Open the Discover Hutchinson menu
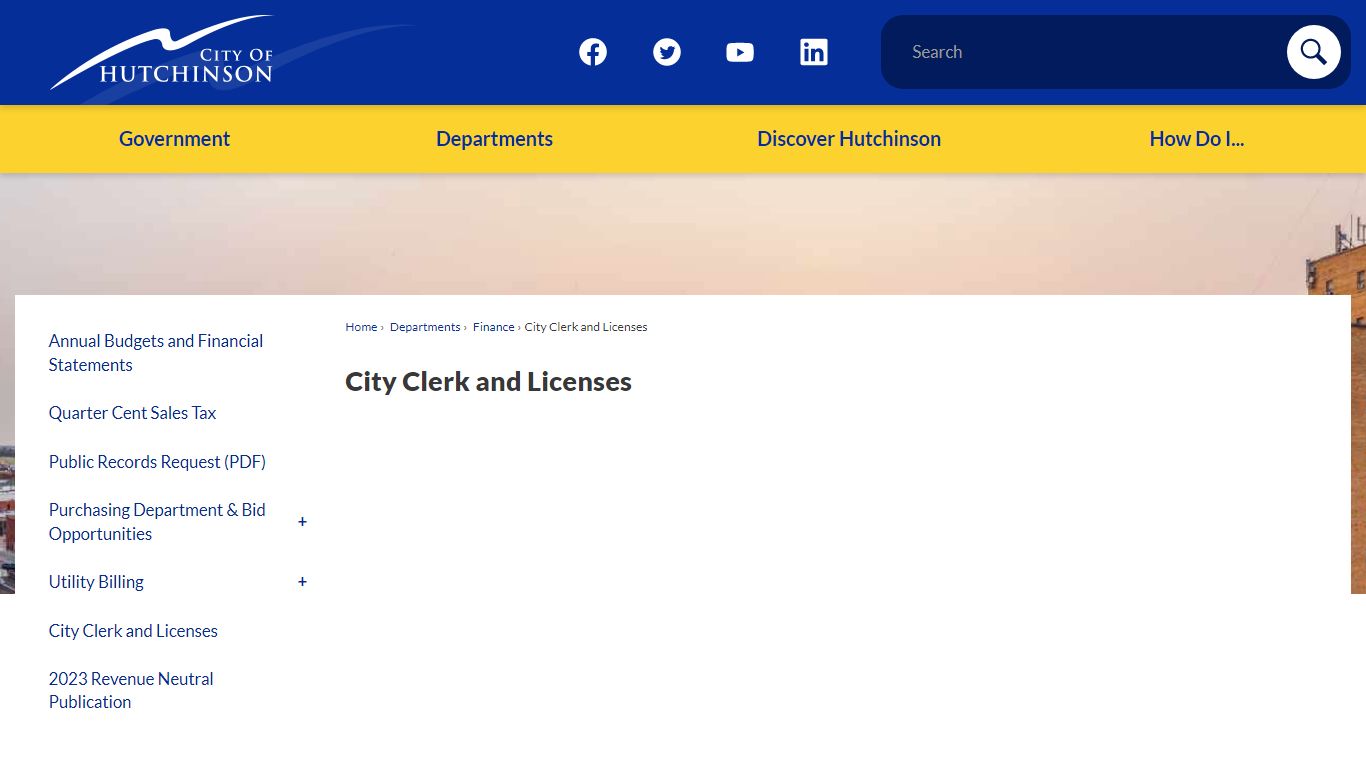Screen dimensions: 1366x768 849,139
